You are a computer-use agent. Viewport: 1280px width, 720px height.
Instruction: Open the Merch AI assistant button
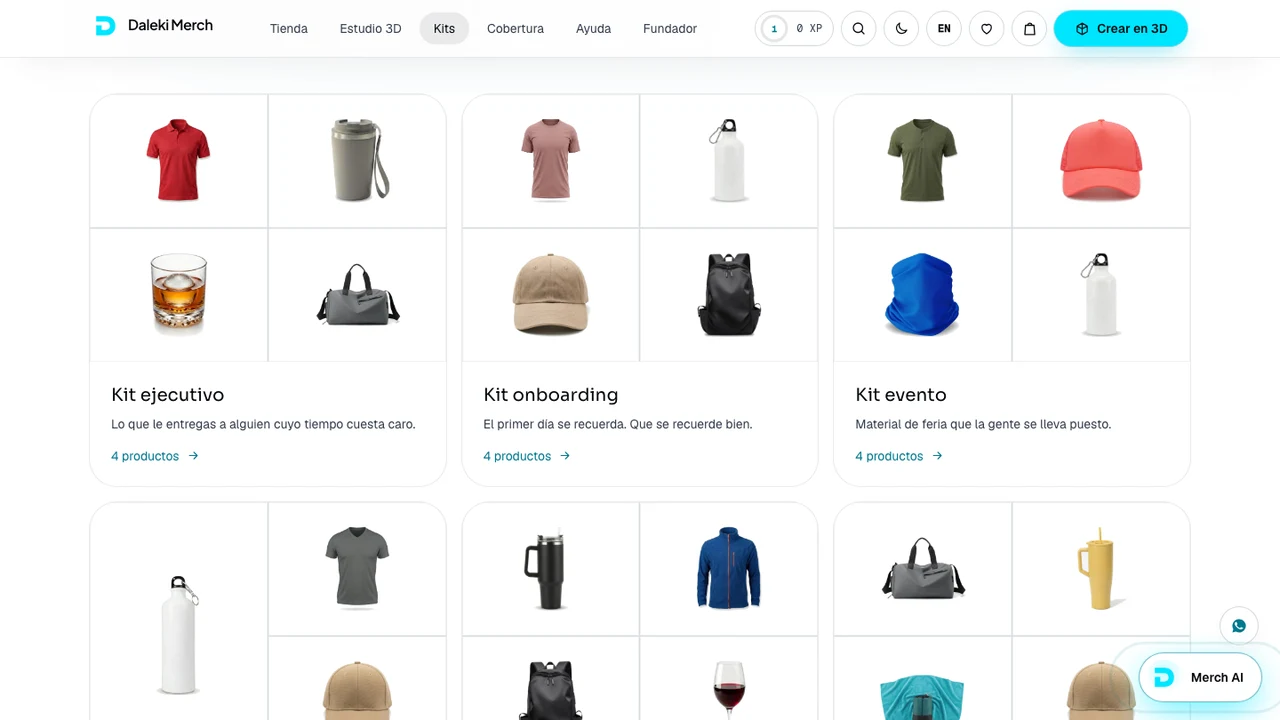[x=1199, y=677]
